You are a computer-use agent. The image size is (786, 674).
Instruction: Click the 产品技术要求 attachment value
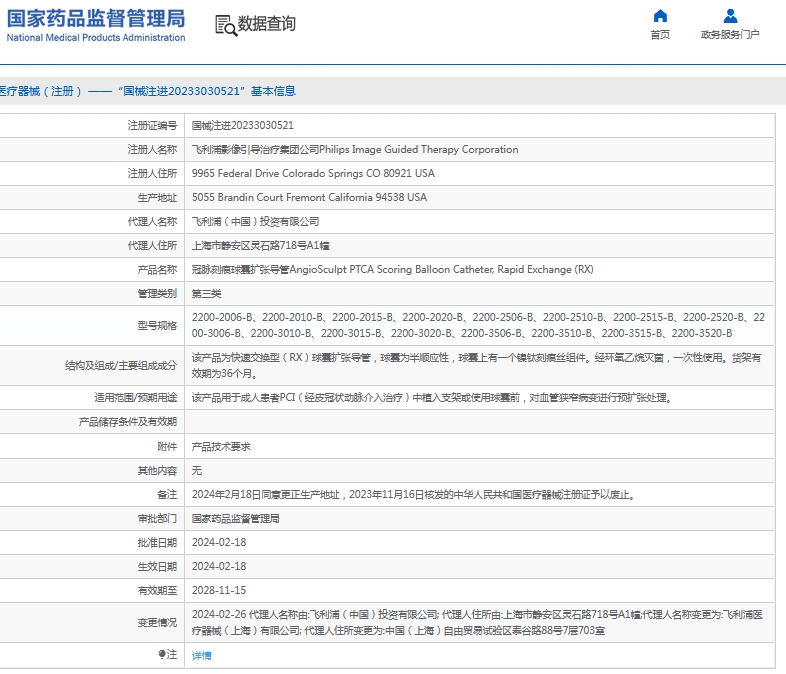click(x=221, y=446)
